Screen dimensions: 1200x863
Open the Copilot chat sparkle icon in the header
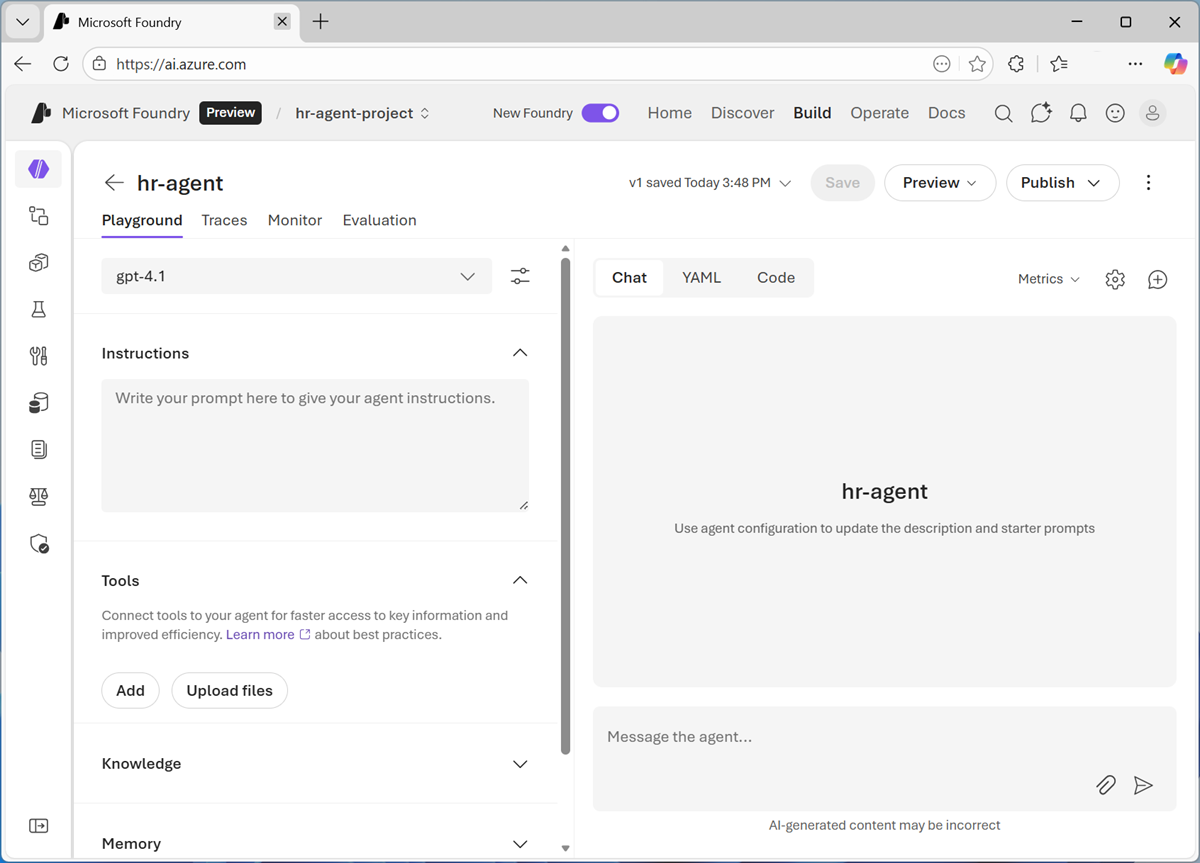(1040, 113)
